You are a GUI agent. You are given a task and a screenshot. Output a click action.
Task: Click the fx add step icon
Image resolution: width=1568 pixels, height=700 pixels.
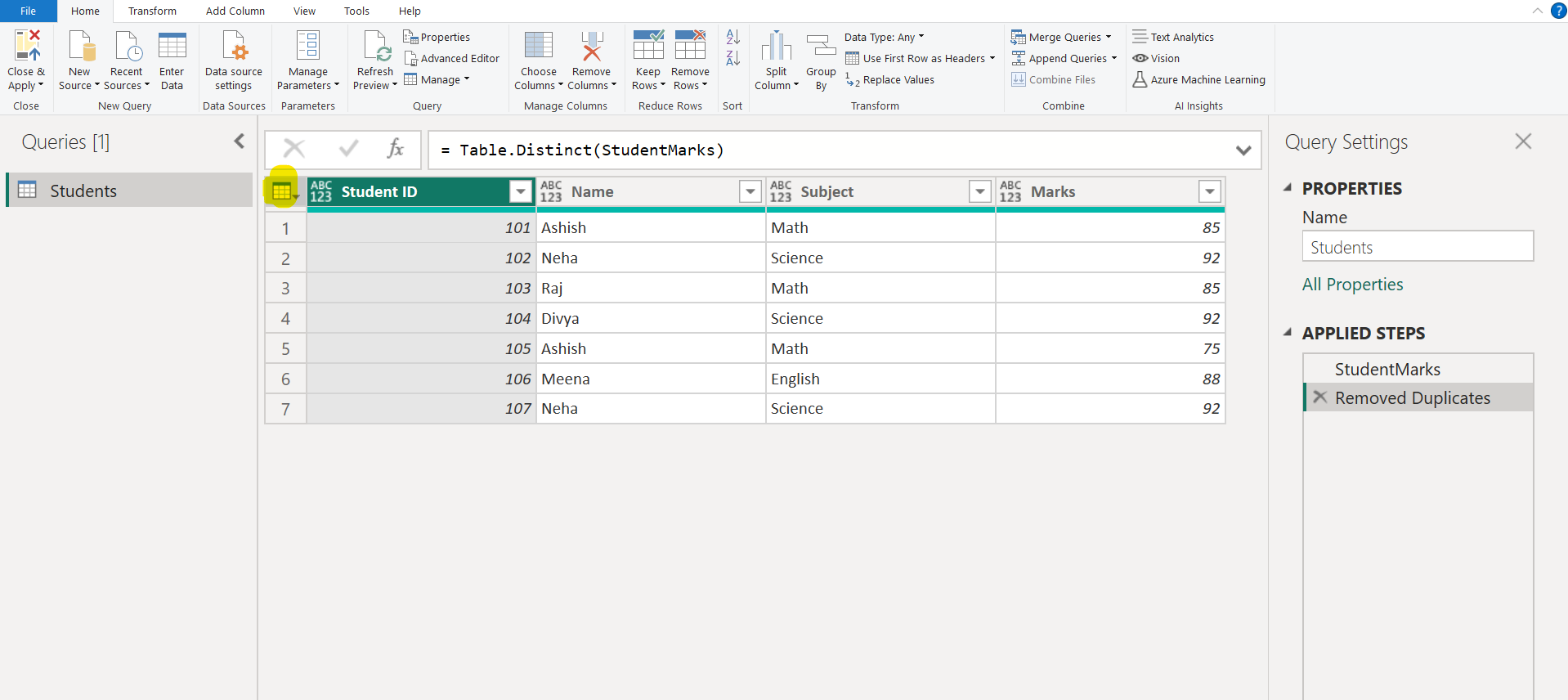pos(395,149)
